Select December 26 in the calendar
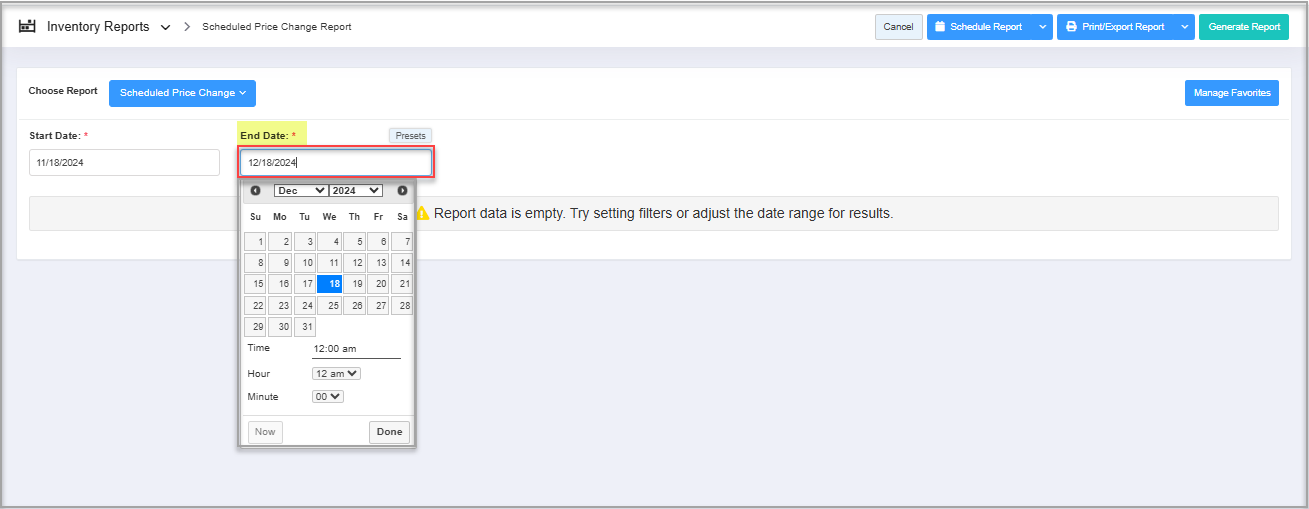1309x509 pixels. tap(354, 306)
